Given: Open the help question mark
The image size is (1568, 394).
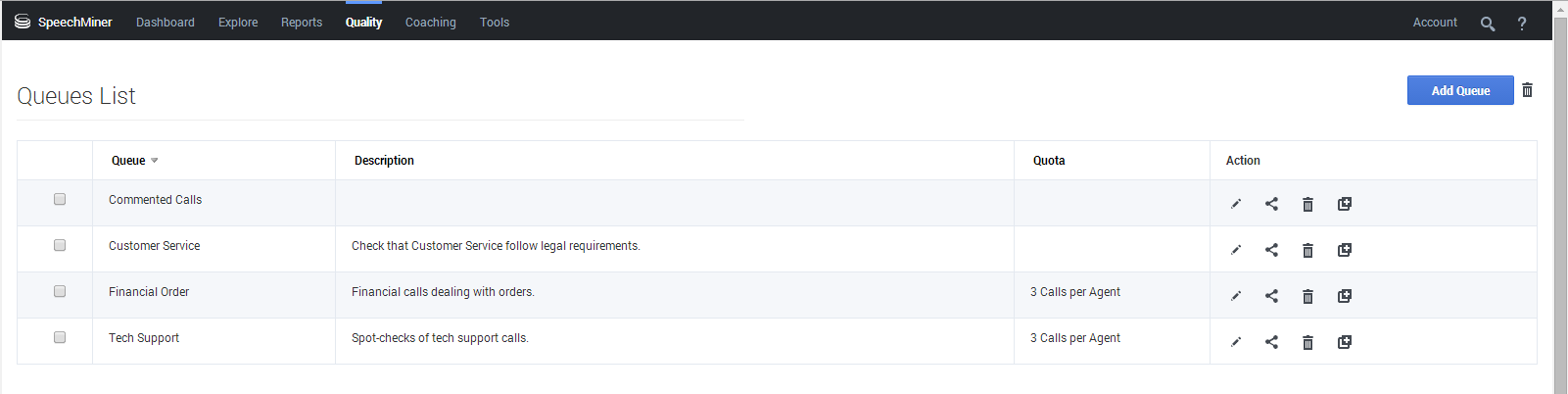Looking at the screenshot, I should (x=1522, y=24).
